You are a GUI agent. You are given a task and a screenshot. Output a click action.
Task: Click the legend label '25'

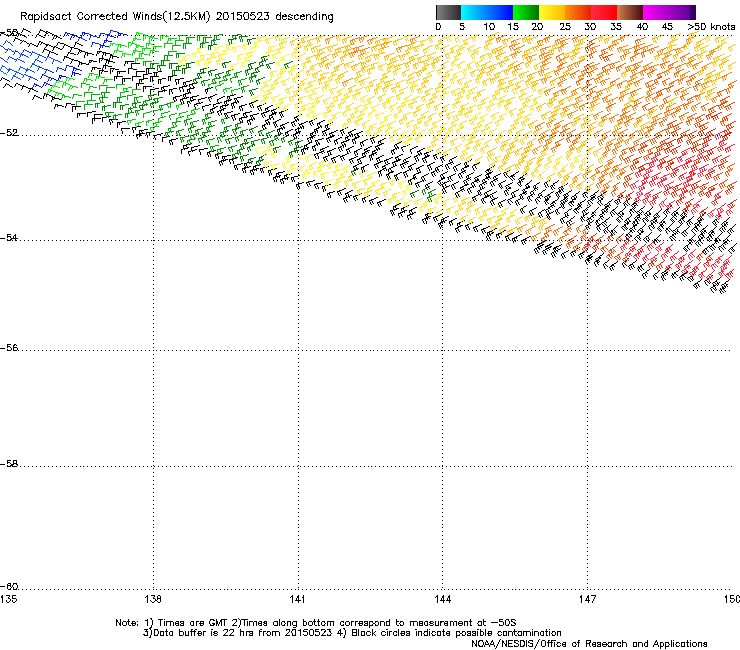(x=565, y=27)
